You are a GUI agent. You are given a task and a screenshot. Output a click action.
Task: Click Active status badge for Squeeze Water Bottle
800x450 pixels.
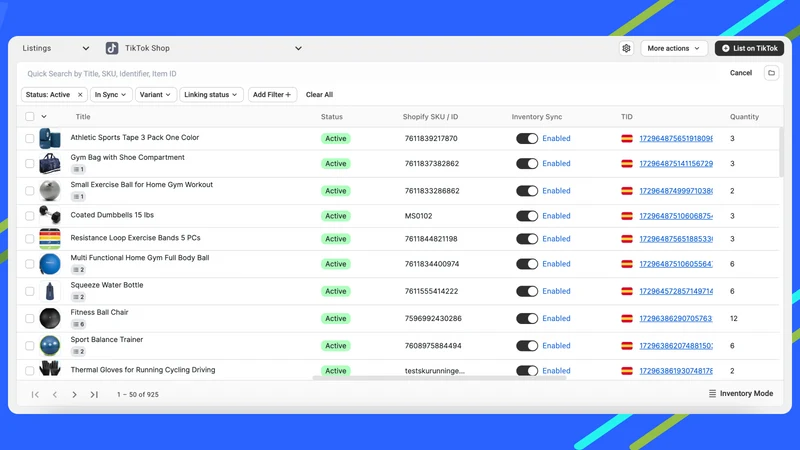[336, 291]
